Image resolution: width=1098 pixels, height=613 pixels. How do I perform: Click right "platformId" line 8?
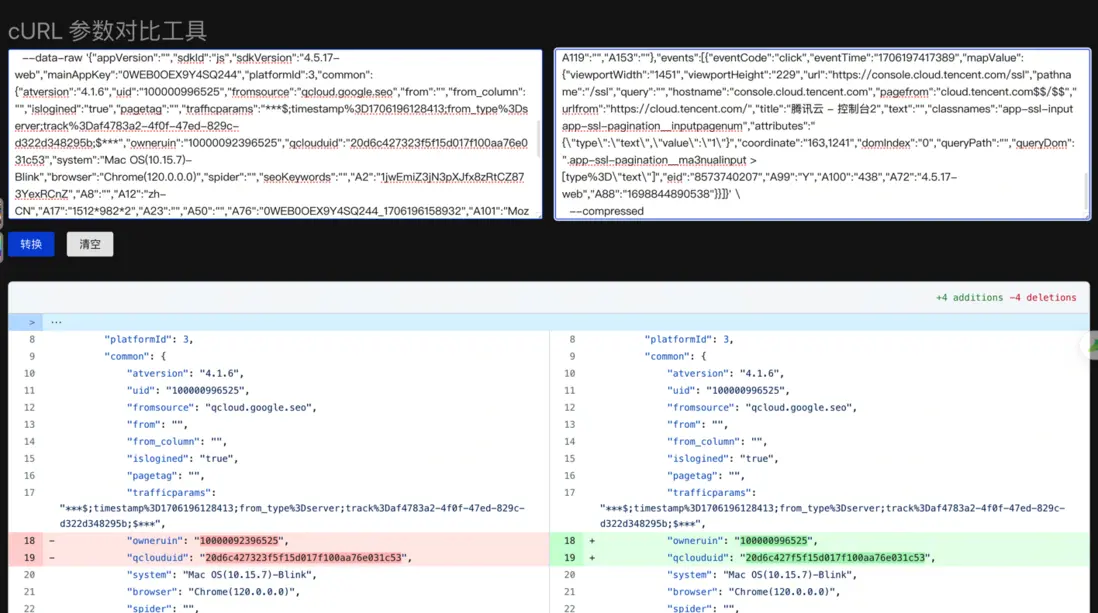click(x=689, y=339)
